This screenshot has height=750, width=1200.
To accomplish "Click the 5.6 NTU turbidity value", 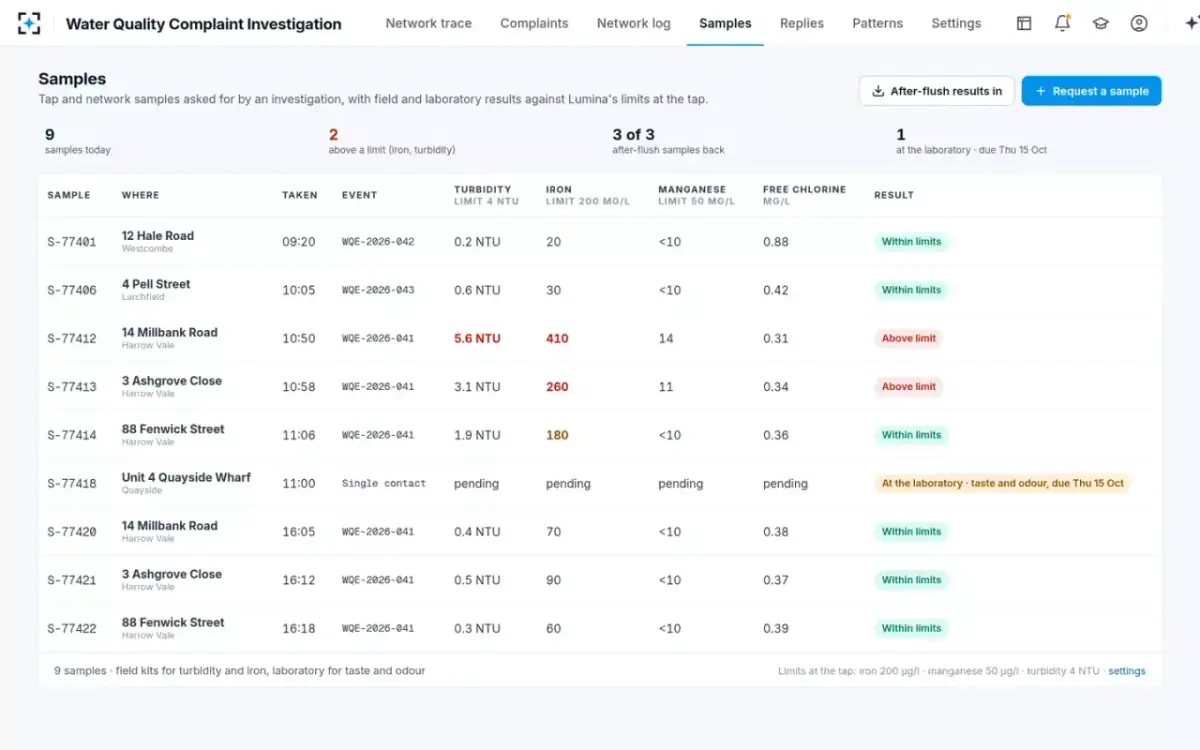I will [x=477, y=338].
